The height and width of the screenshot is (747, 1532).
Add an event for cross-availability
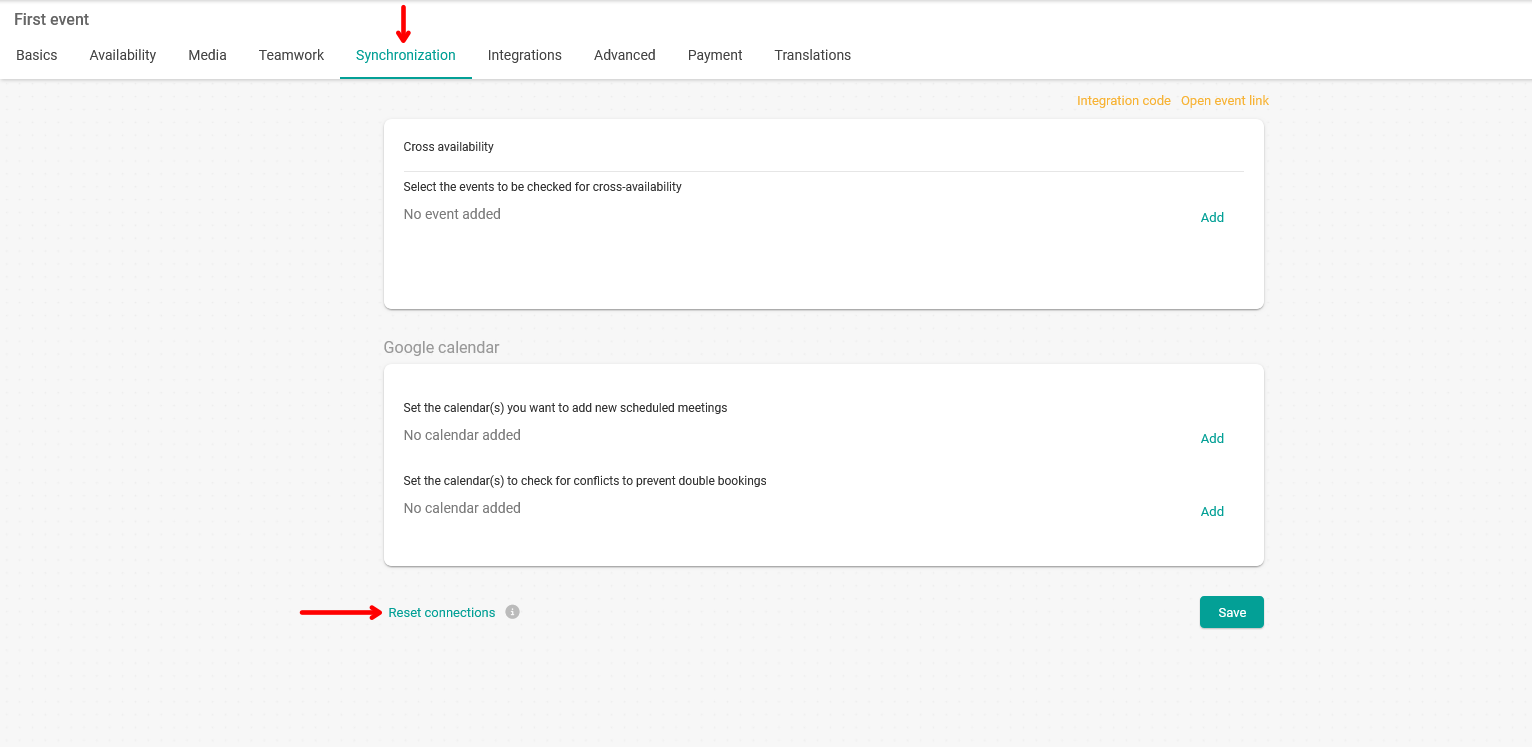click(1212, 217)
